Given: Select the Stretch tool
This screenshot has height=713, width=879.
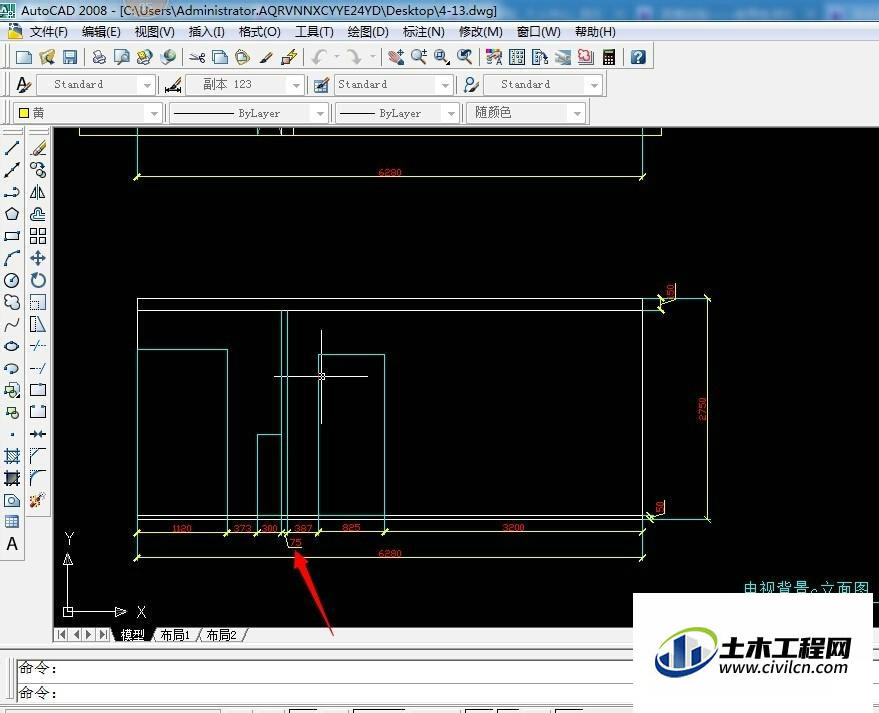Looking at the screenshot, I should [38, 324].
